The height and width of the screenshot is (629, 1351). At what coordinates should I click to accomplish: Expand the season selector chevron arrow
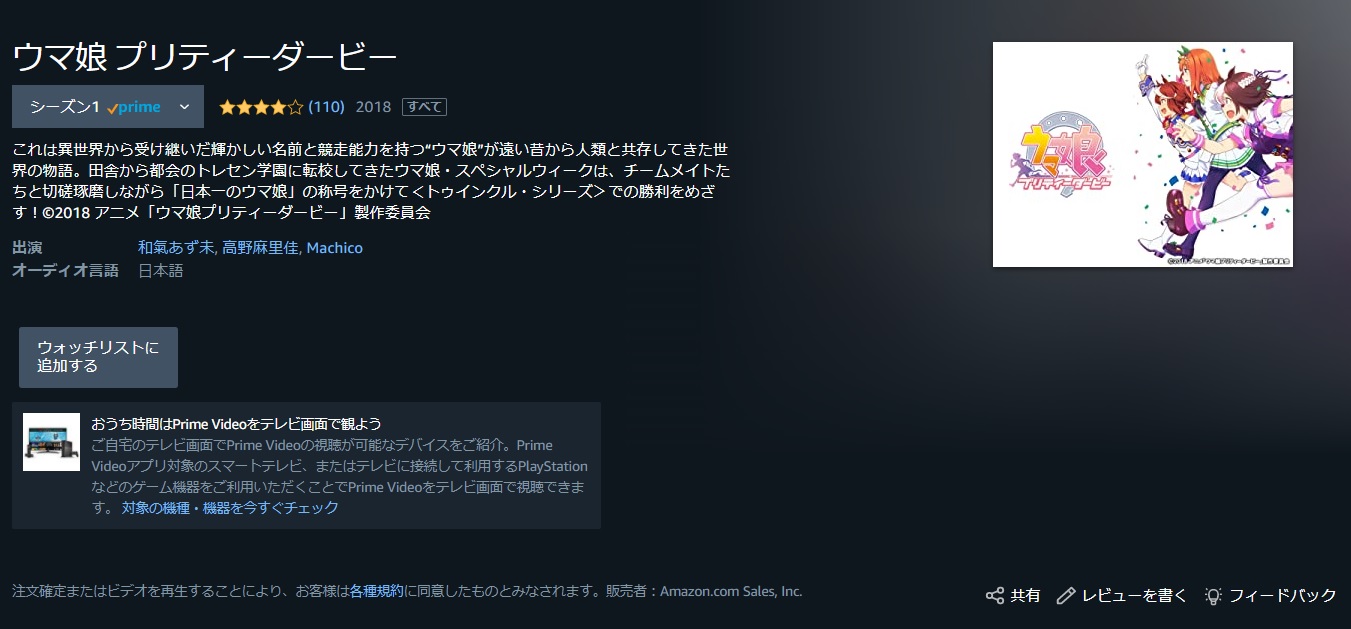tap(184, 107)
